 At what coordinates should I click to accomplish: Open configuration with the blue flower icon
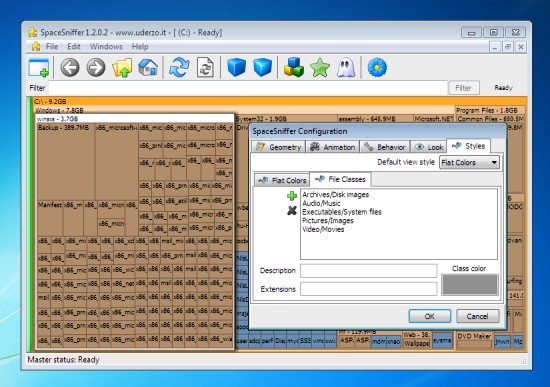pos(377,67)
